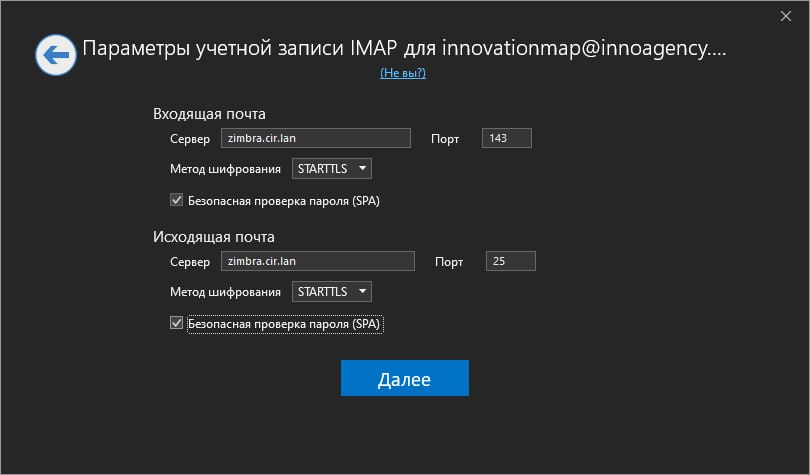Viewport: 810px width, 475px height.
Task: Select the outgoing port field showing 25
Action: pos(510,261)
